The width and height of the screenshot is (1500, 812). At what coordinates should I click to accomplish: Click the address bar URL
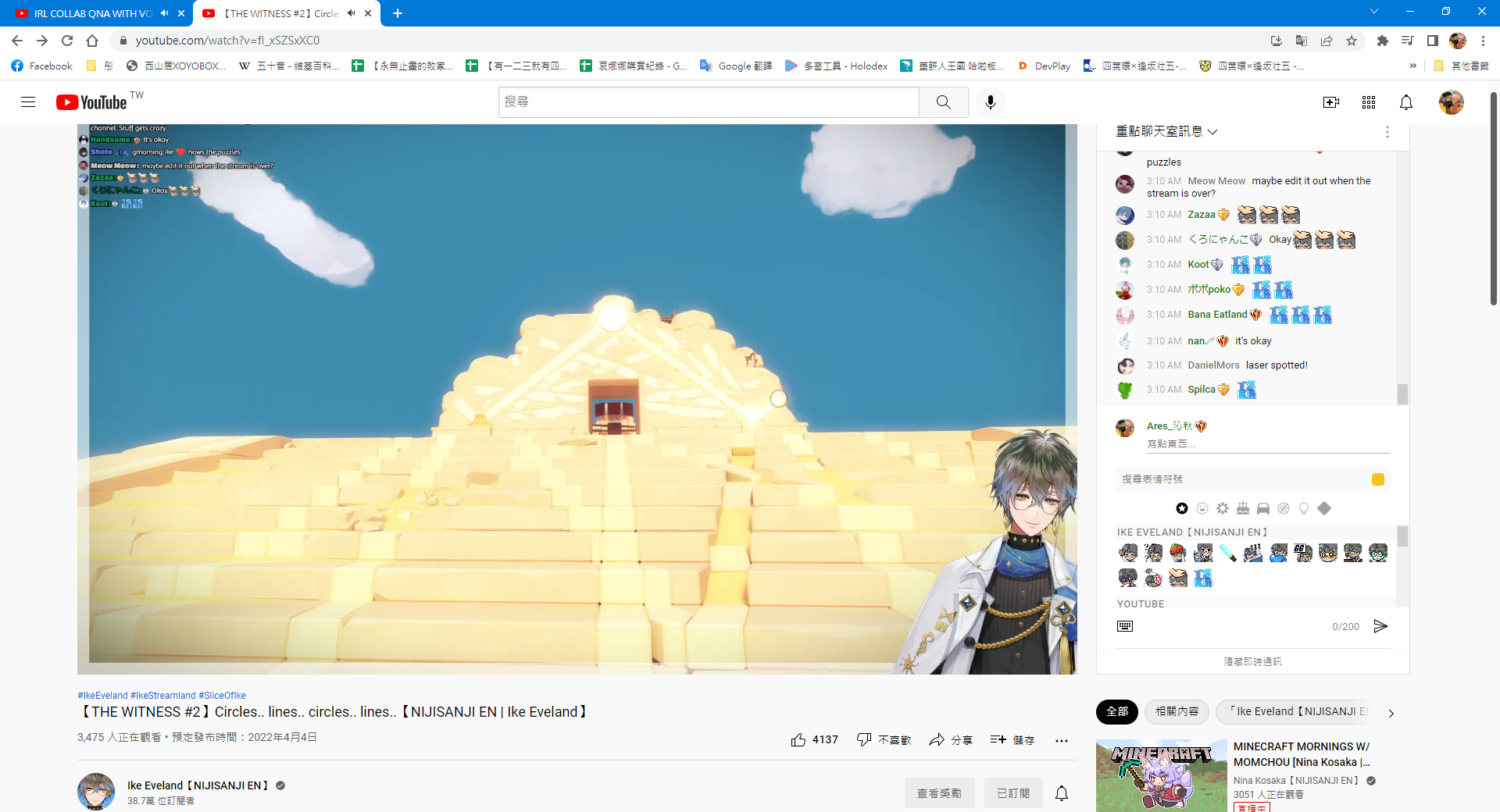(x=227, y=41)
